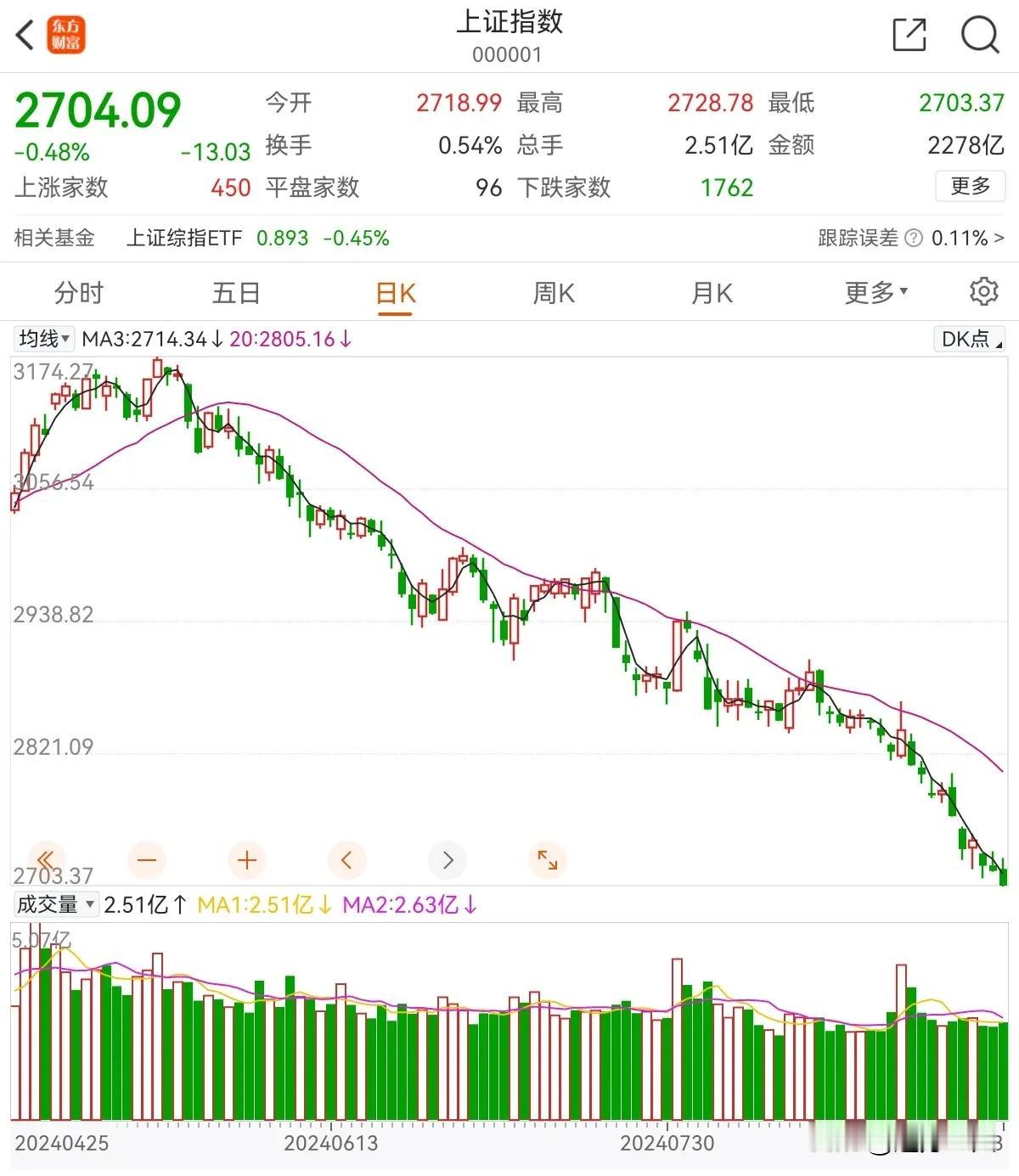Open 上证综指ETF related fund link
Screen dimensions: 1019x1176
pos(184,238)
